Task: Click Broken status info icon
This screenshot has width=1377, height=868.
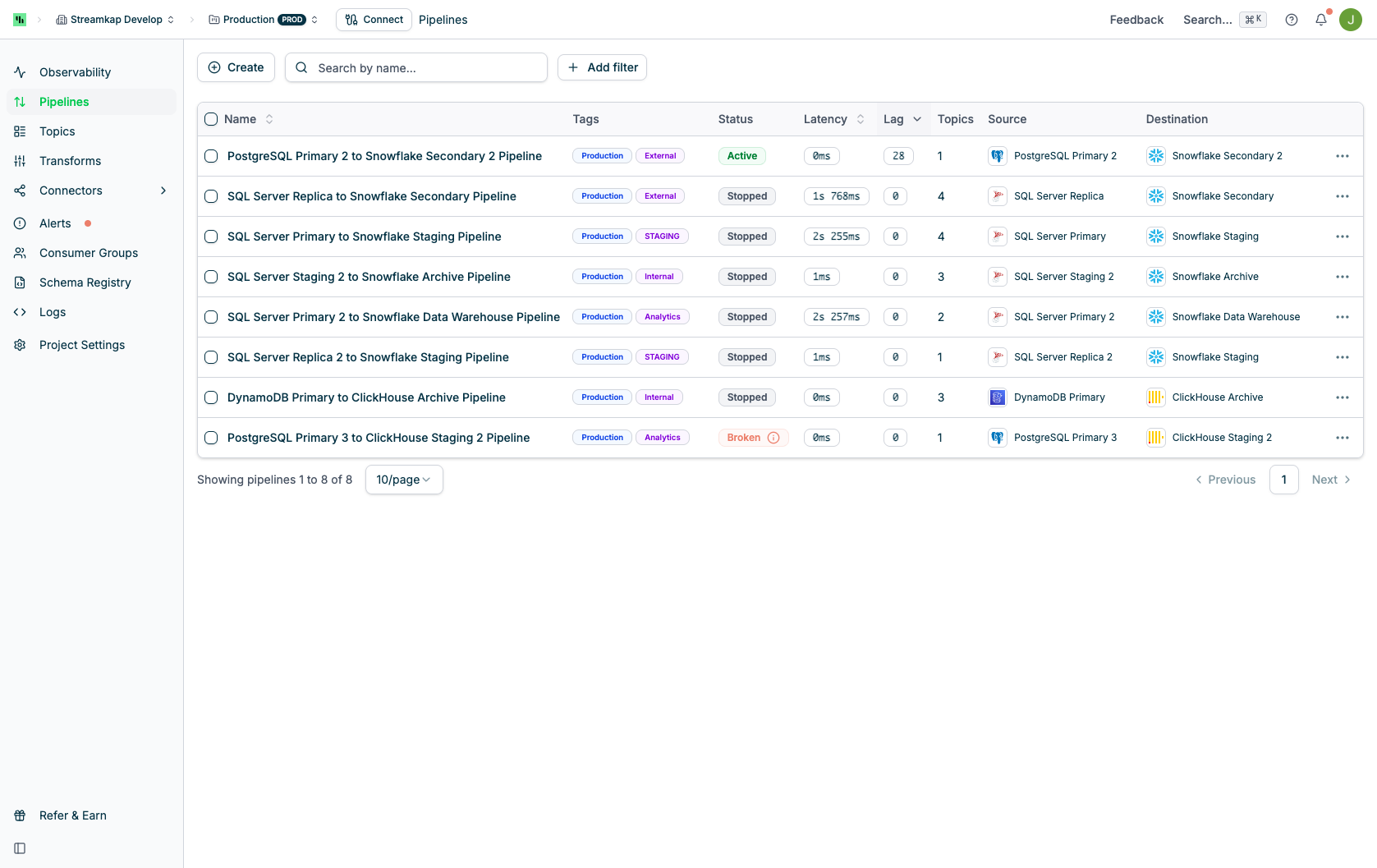Action: [x=773, y=438]
